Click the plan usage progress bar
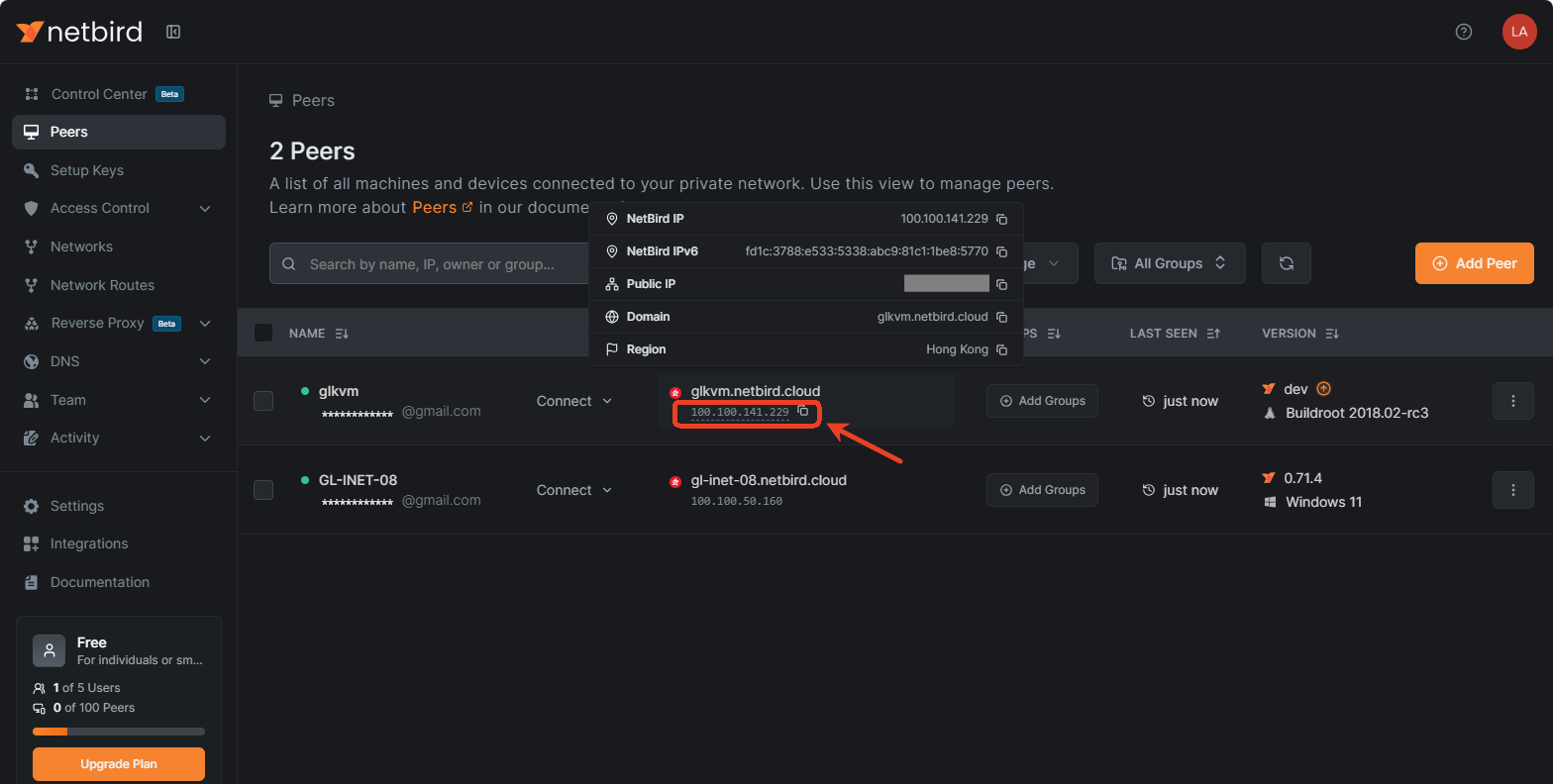 (x=119, y=732)
